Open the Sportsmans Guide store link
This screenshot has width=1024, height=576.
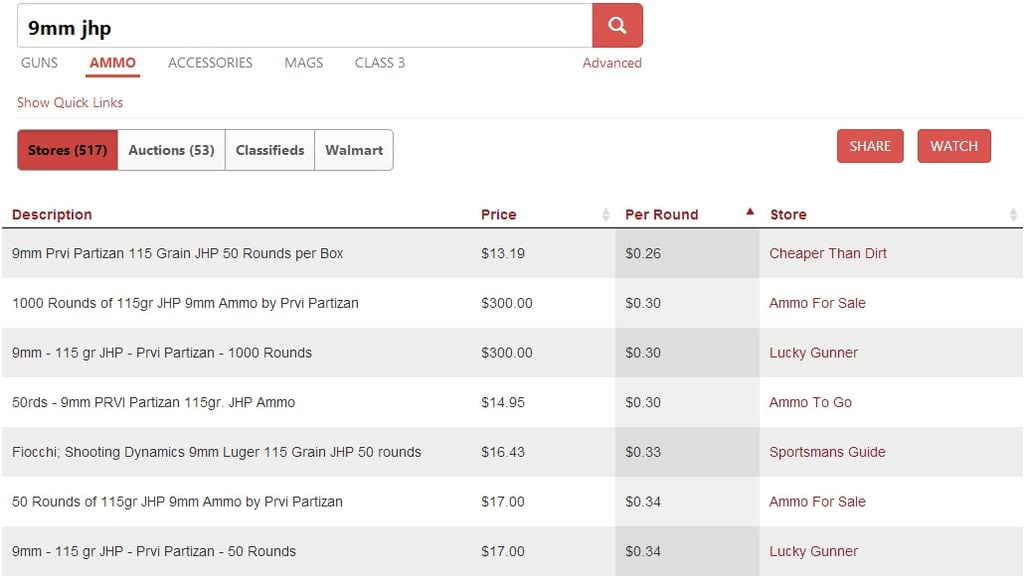point(827,452)
